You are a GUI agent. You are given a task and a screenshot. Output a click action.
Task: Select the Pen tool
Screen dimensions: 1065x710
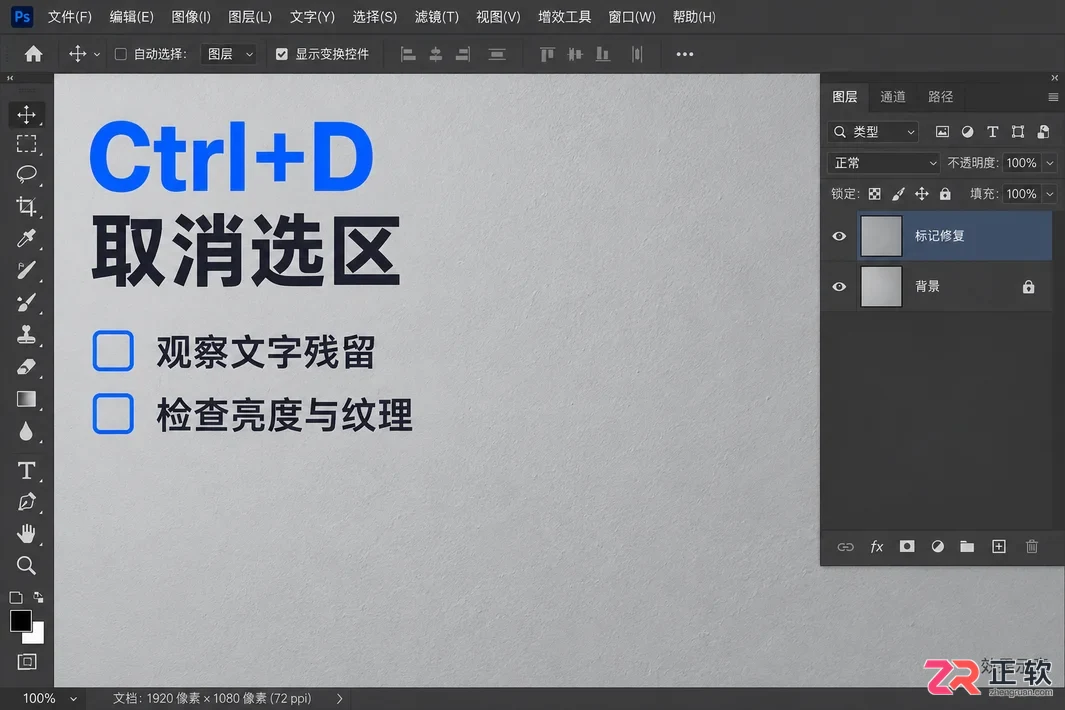click(x=26, y=502)
